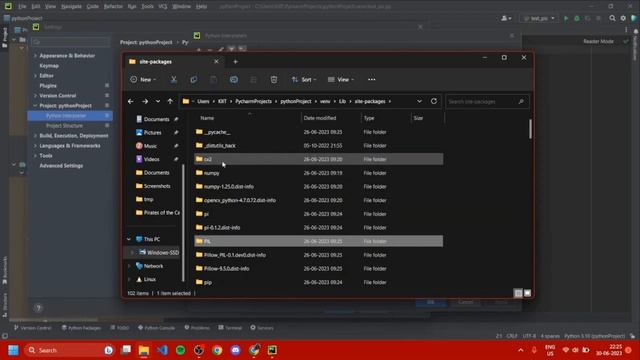This screenshot has height=360, width=640.
Task: Click the PyCharm Debug bug icon
Action: click(x=577, y=18)
